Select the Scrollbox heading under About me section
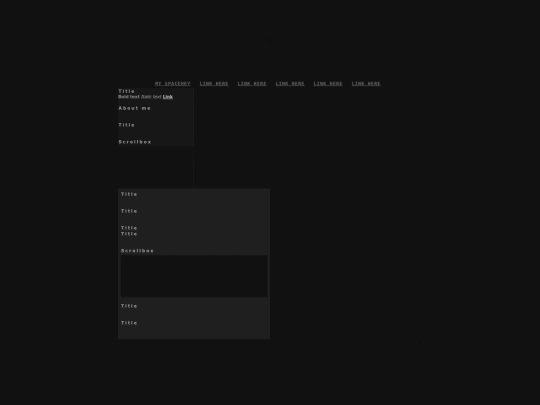Screen dimensions: 540x405 click(135, 142)
